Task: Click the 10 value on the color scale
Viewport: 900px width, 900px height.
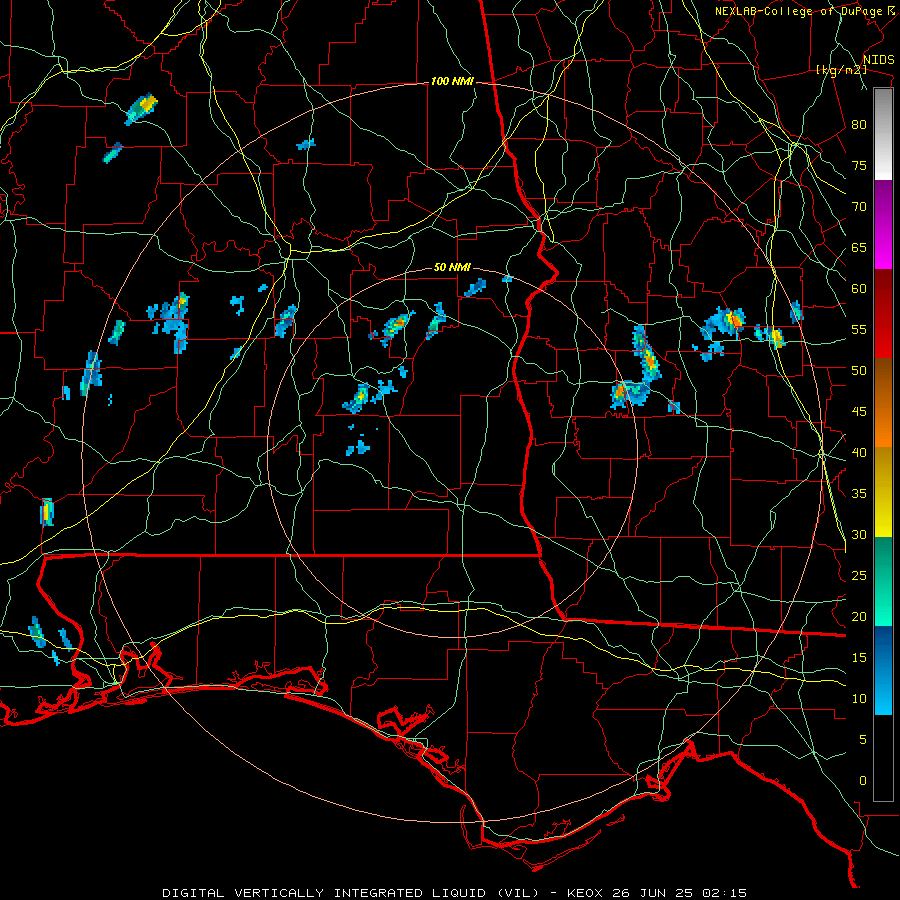Action: [859, 699]
